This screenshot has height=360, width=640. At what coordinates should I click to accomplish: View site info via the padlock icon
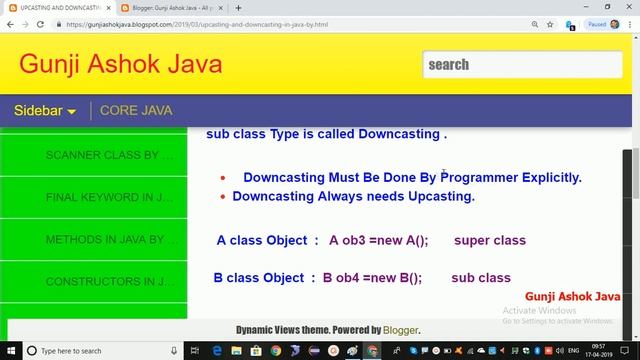(x=59, y=24)
